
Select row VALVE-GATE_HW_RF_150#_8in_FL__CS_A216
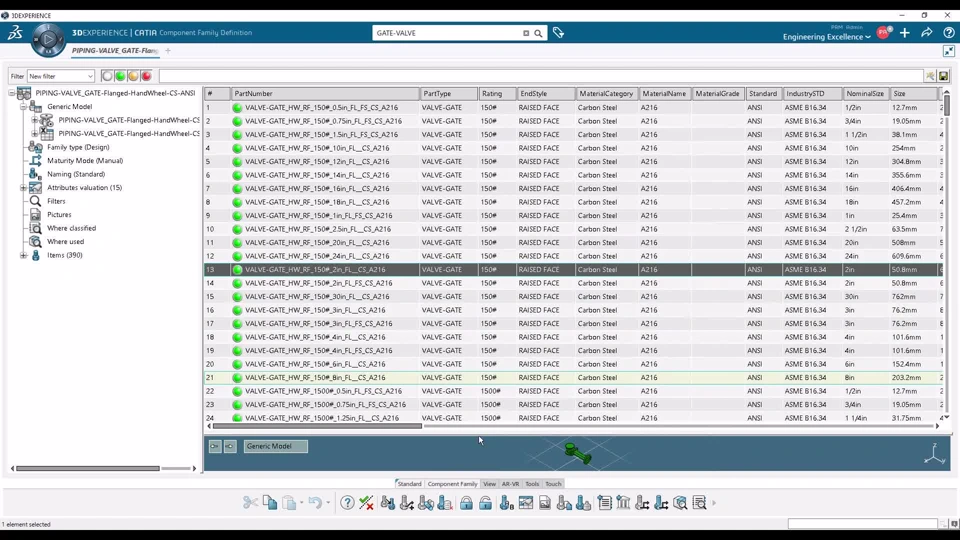point(571,378)
